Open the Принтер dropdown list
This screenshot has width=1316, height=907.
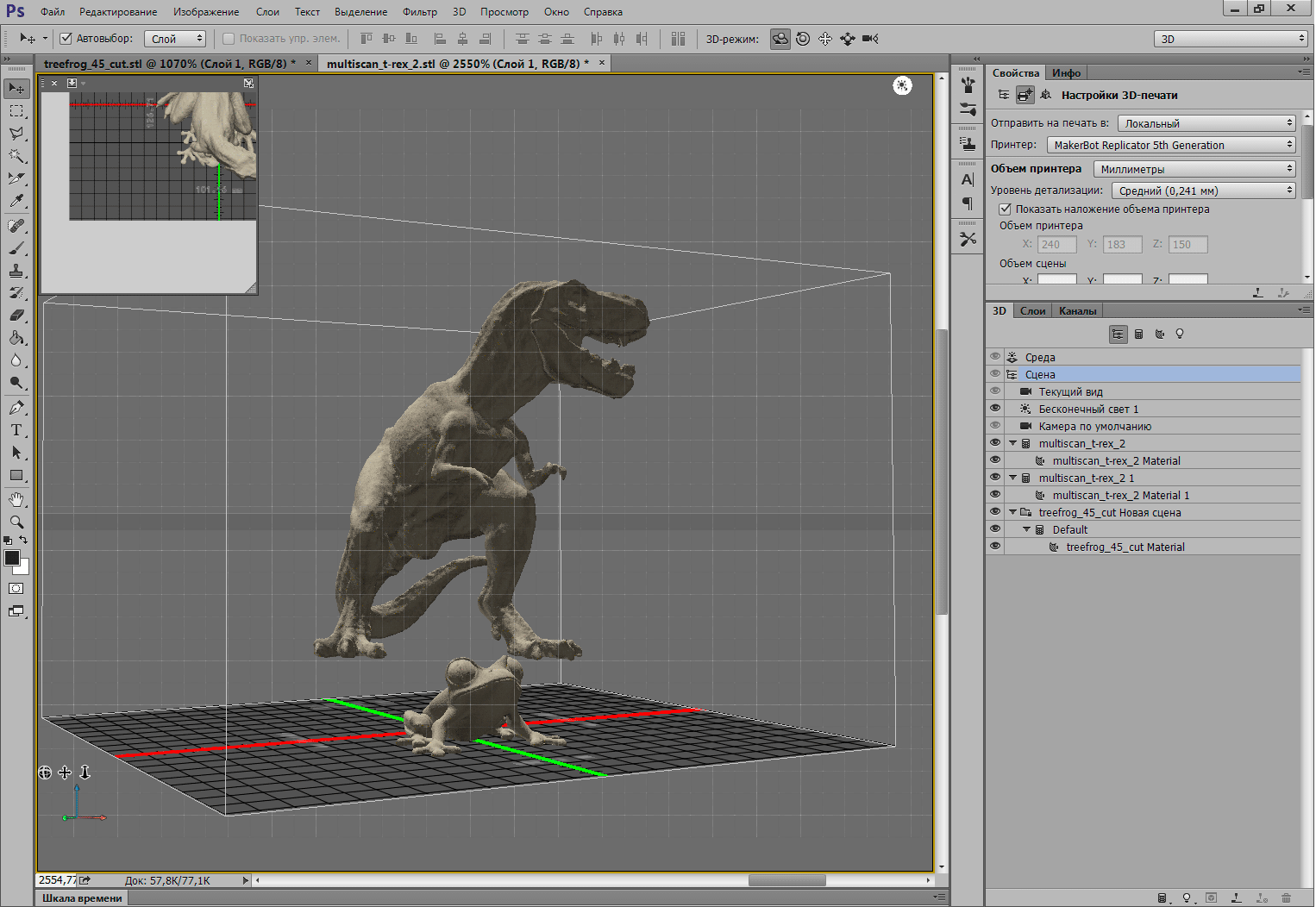tap(1171, 145)
